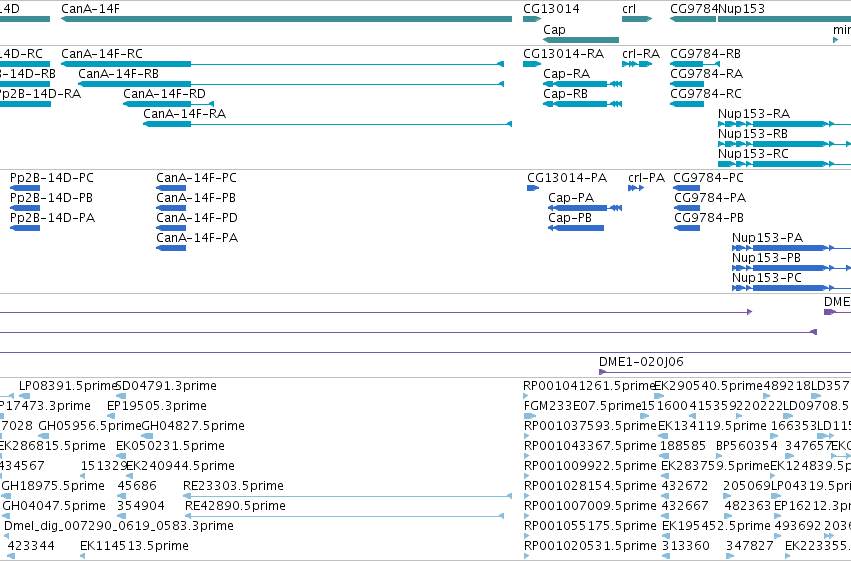Select the RP001009922.5prime EST label

(x=590, y=466)
